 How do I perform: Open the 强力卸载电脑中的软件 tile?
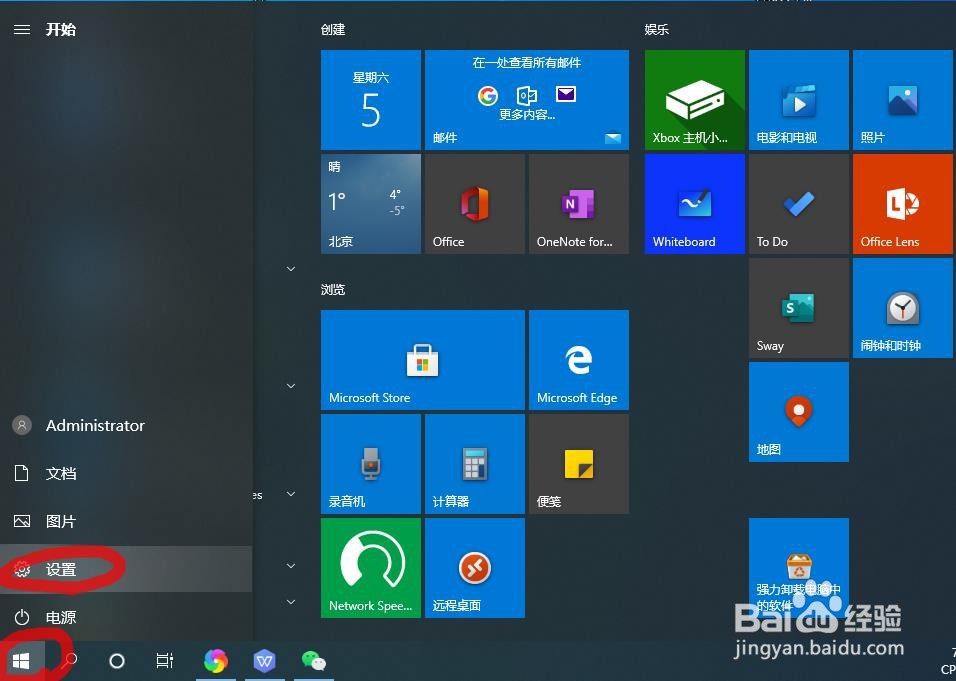799,568
